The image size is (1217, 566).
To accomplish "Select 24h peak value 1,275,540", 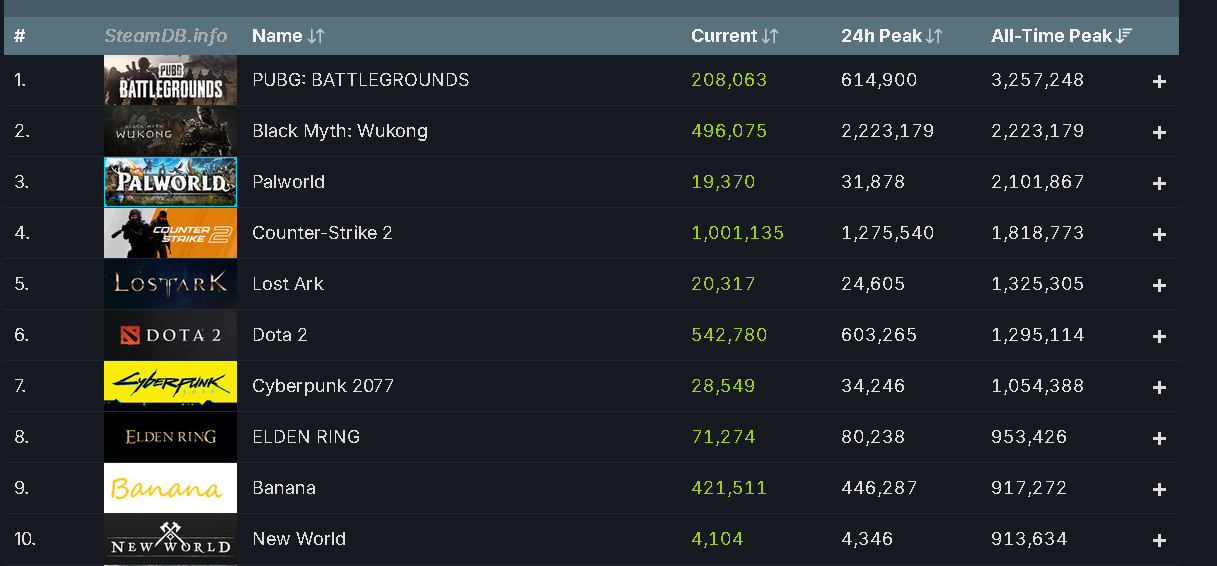I will [888, 233].
